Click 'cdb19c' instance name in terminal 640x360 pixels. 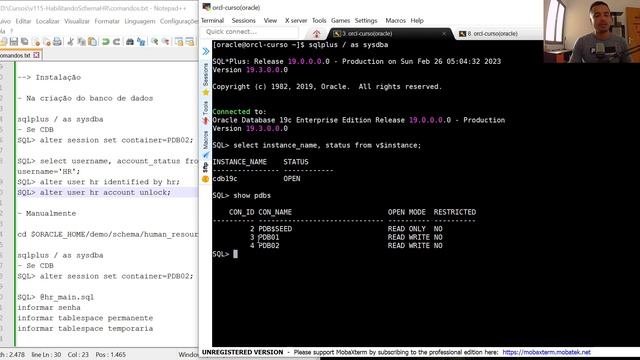pos(225,179)
